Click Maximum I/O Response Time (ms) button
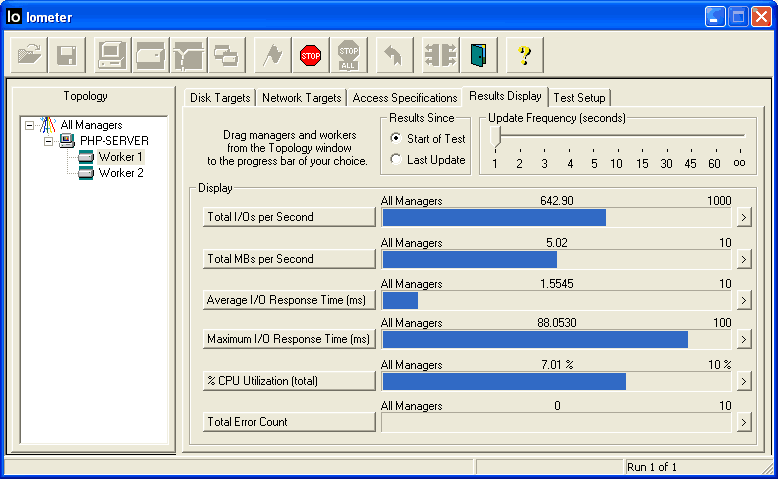778x479 pixels. (289, 340)
